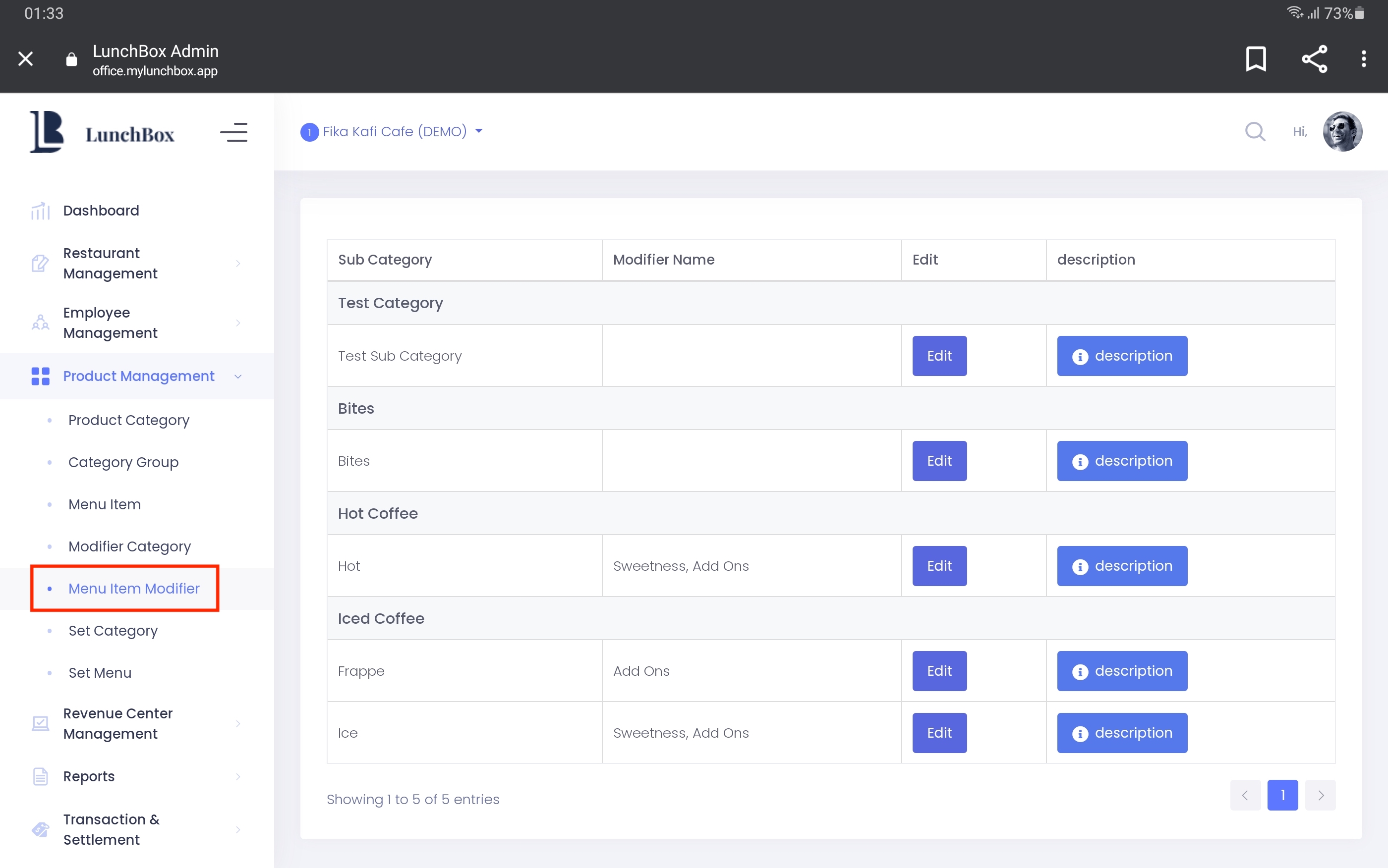The image size is (1388, 868).
Task: Open the browser three-dot menu
Action: [1363, 58]
